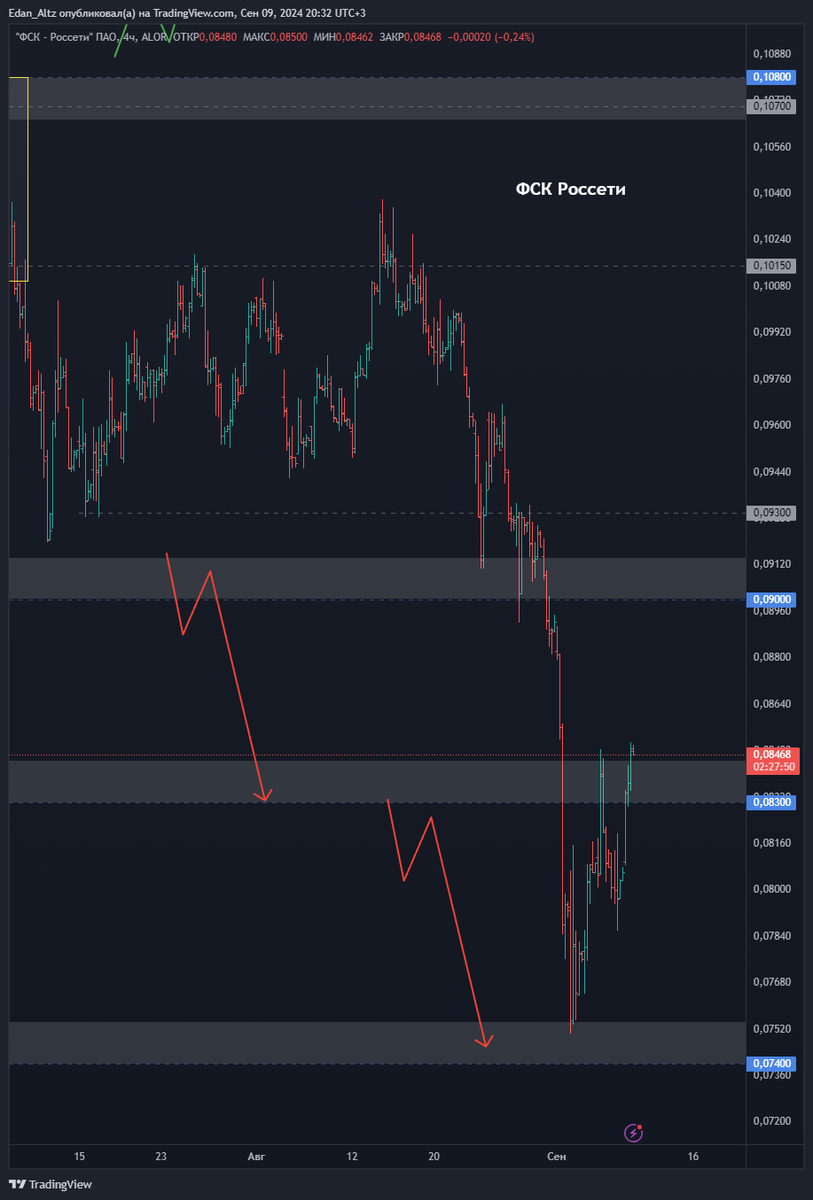
Task: Click the −0,00020 (−0,24%) change value
Action: pyautogui.click(x=490, y=37)
